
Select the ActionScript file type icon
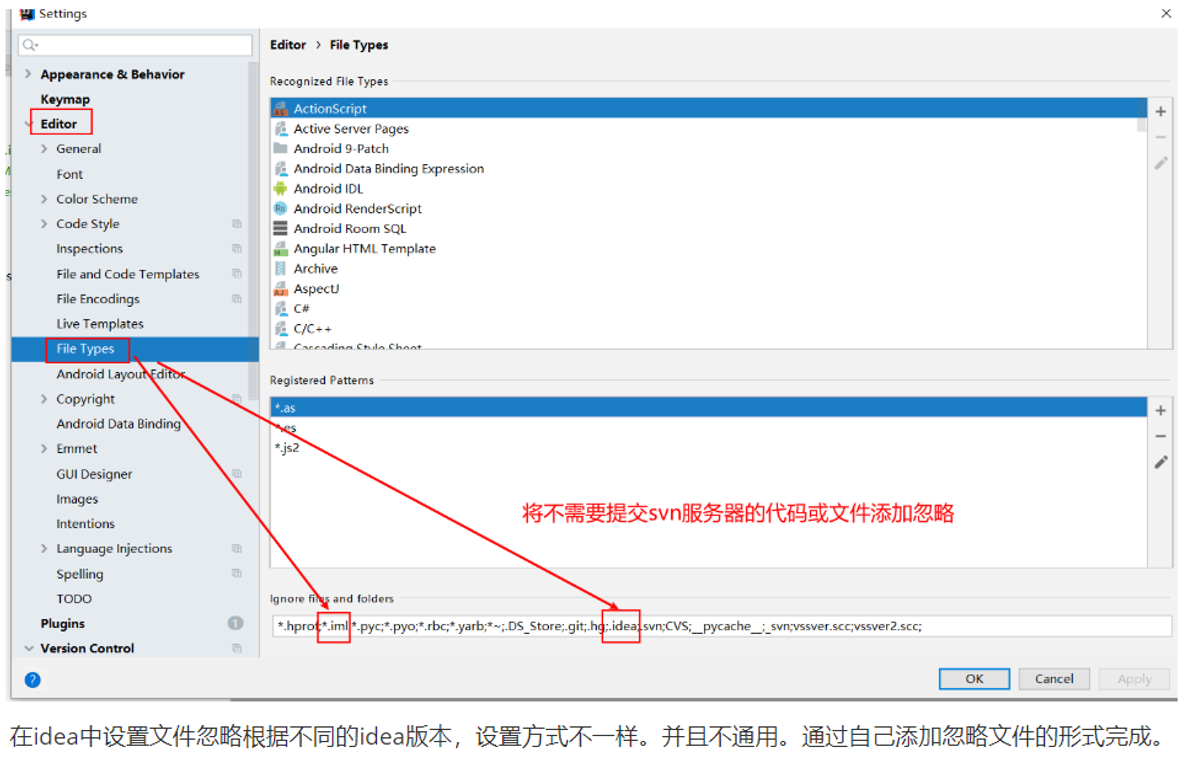click(281, 109)
